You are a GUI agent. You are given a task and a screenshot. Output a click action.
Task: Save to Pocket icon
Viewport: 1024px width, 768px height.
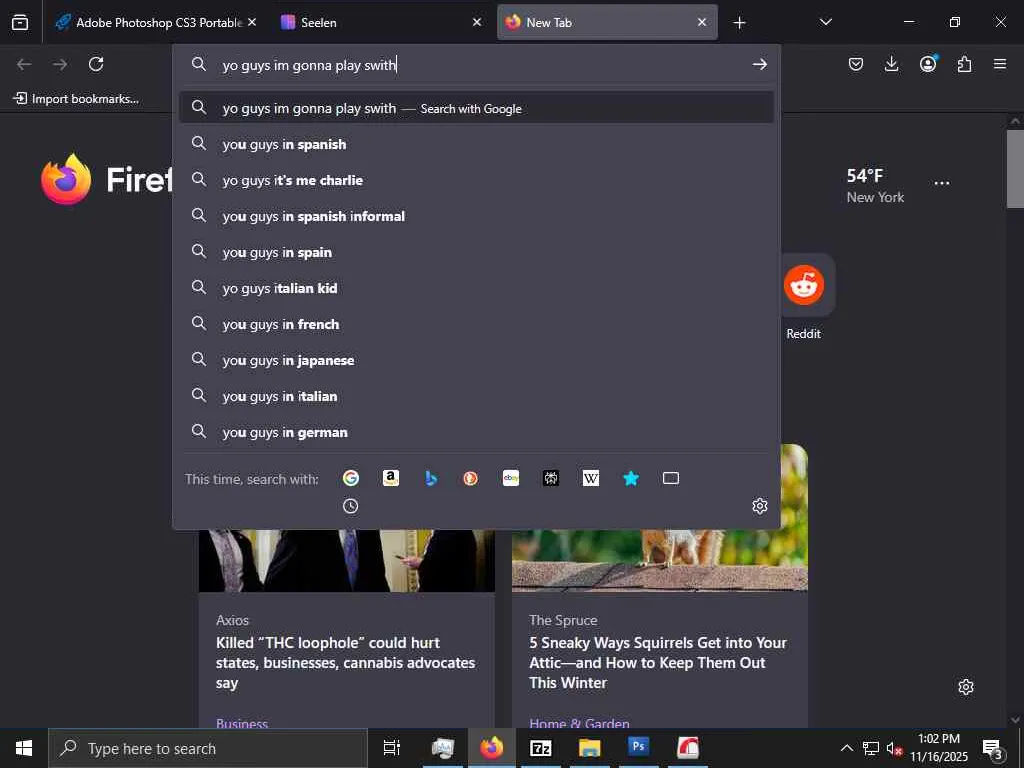[x=856, y=64]
